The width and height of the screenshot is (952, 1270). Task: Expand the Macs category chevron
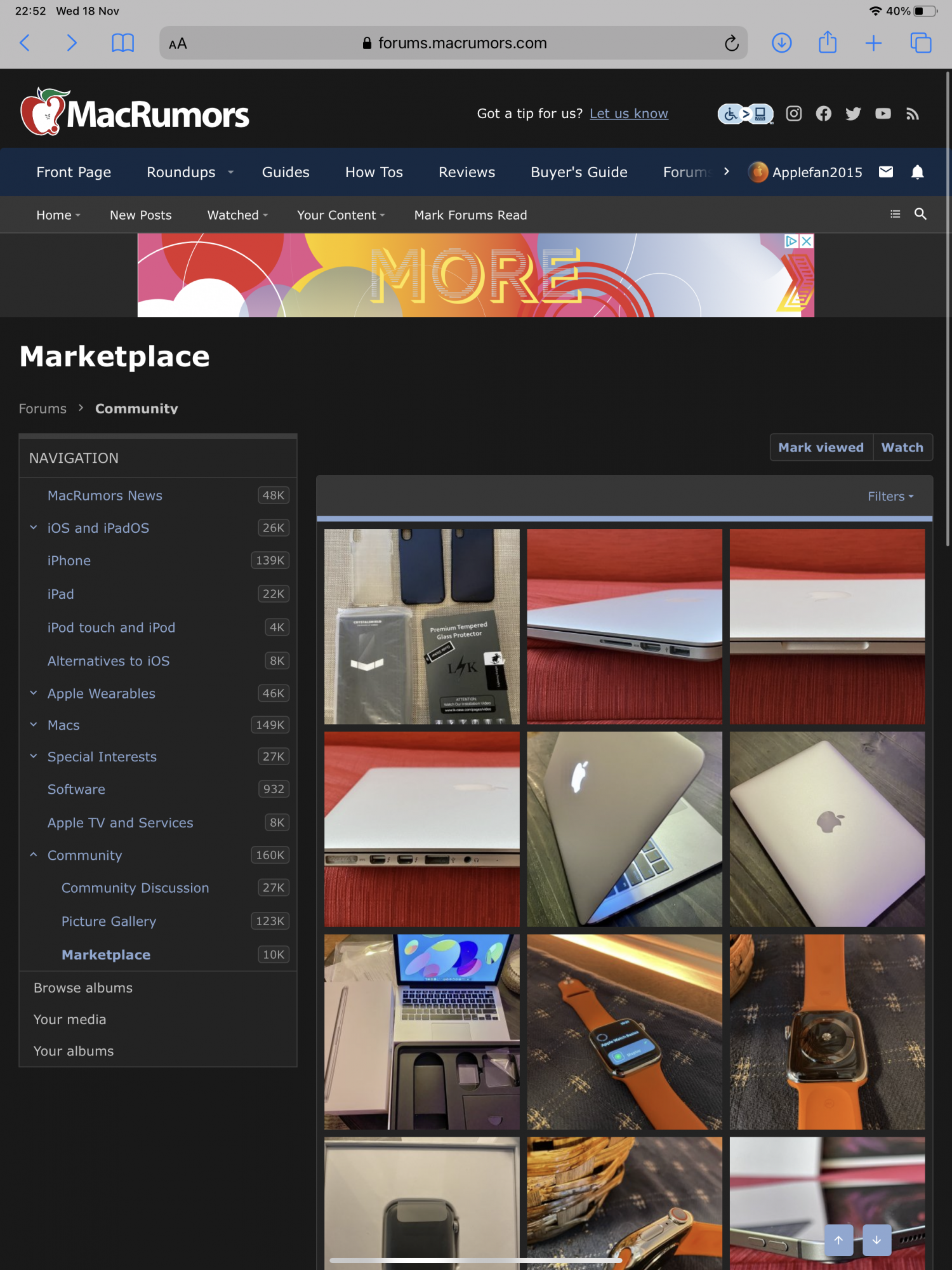(34, 725)
